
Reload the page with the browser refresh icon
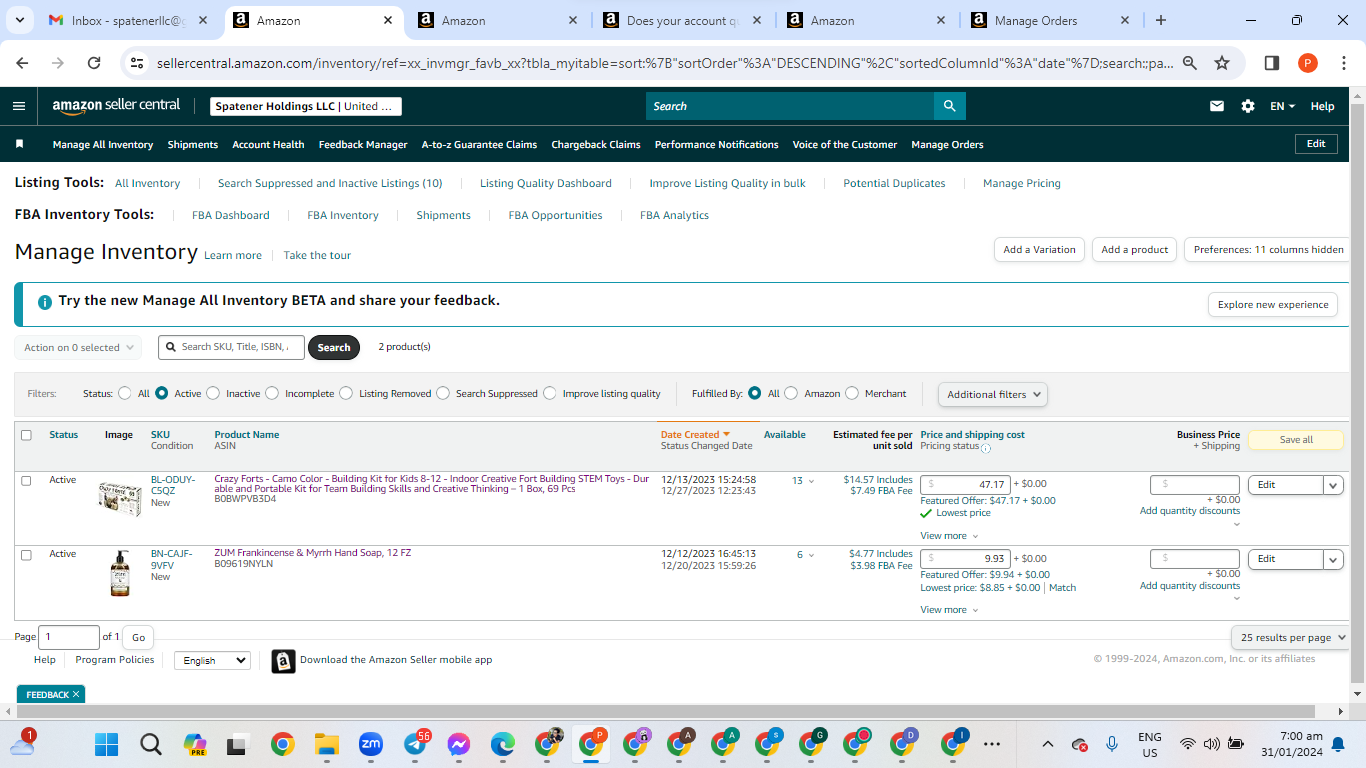tap(94, 63)
